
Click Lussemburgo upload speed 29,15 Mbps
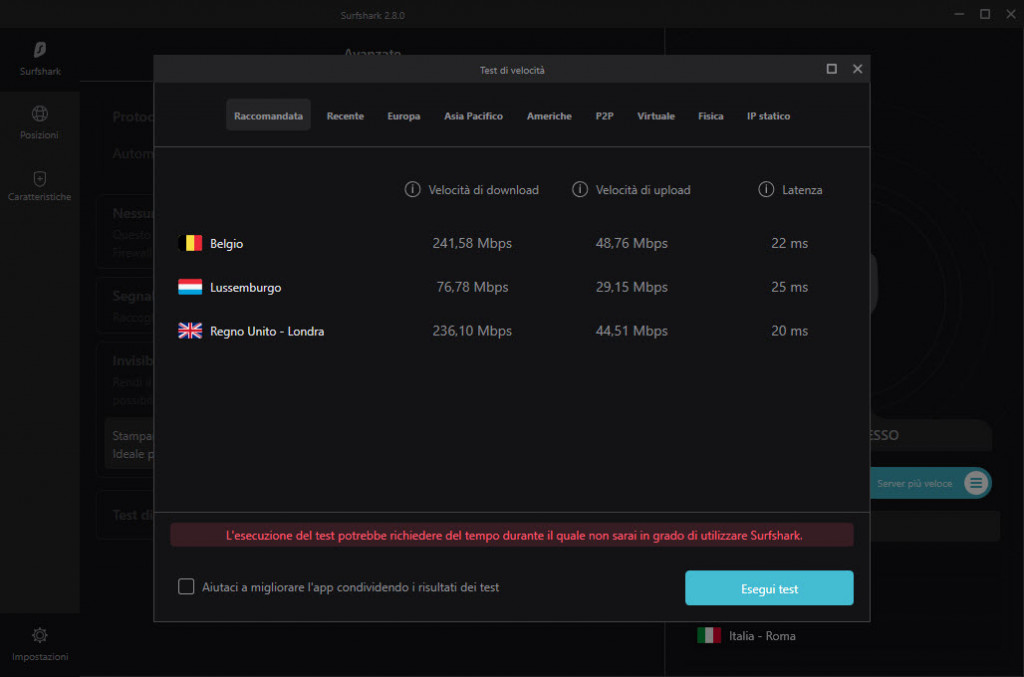[x=632, y=287]
